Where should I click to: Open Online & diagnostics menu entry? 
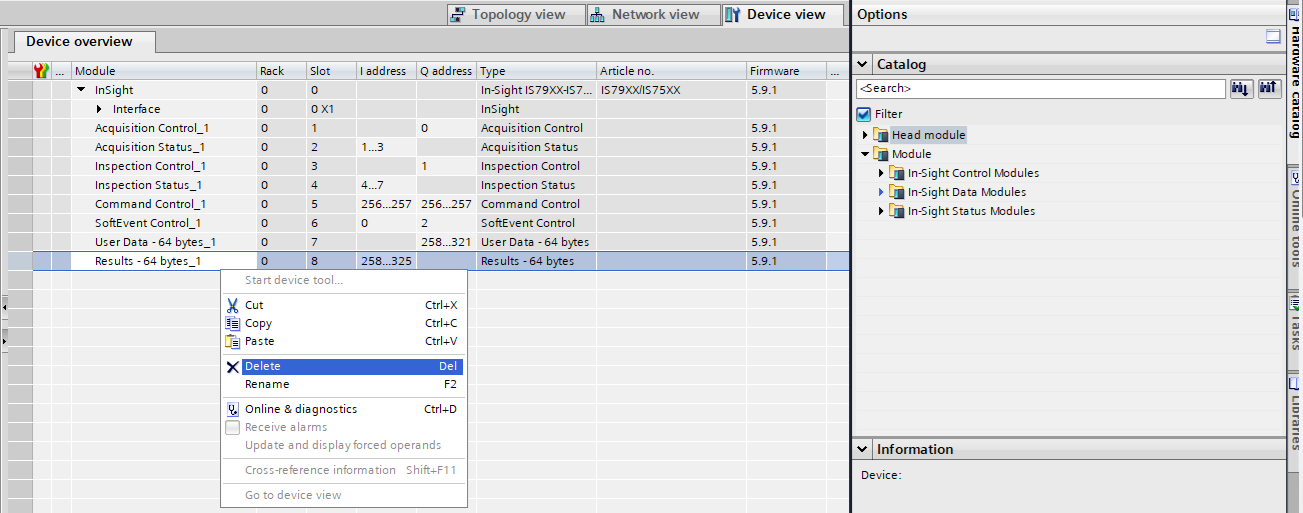(x=343, y=409)
